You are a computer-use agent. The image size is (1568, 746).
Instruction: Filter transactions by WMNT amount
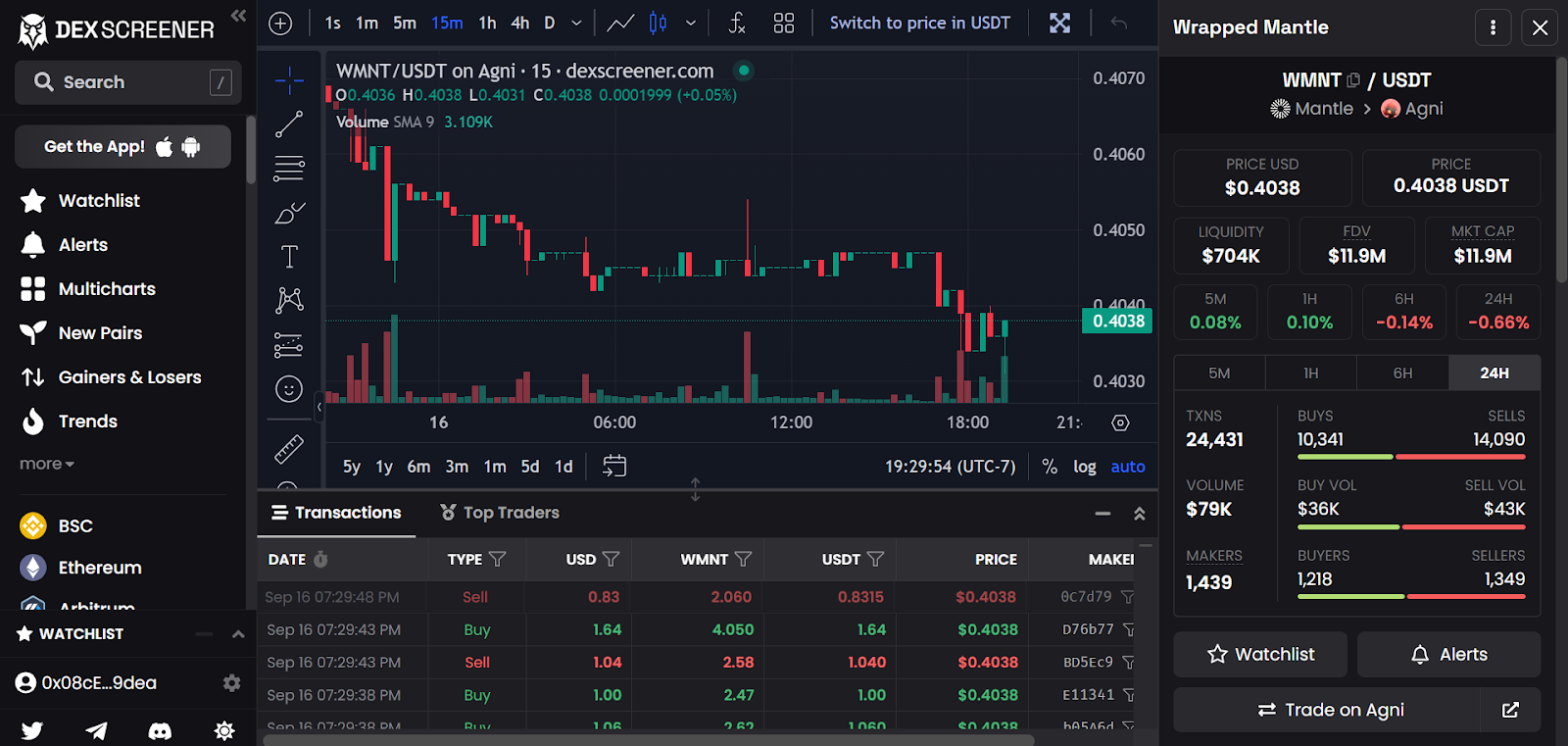[x=744, y=559]
